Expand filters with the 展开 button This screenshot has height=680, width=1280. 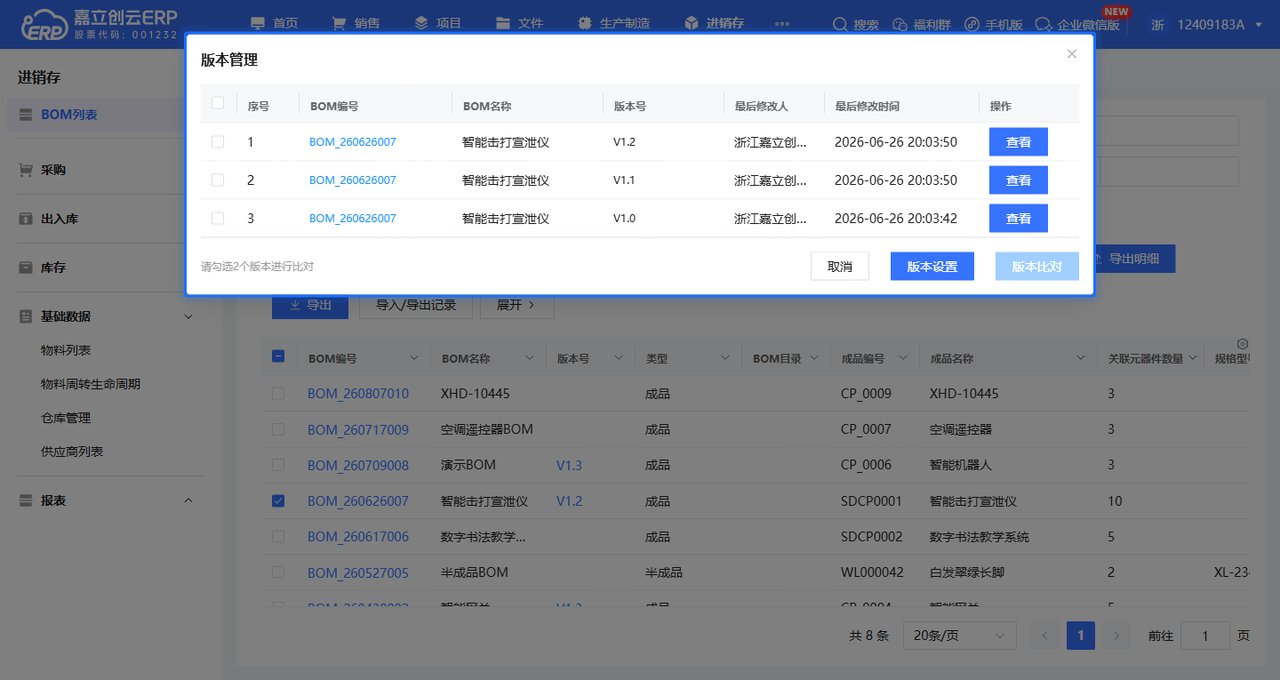(517, 305)
